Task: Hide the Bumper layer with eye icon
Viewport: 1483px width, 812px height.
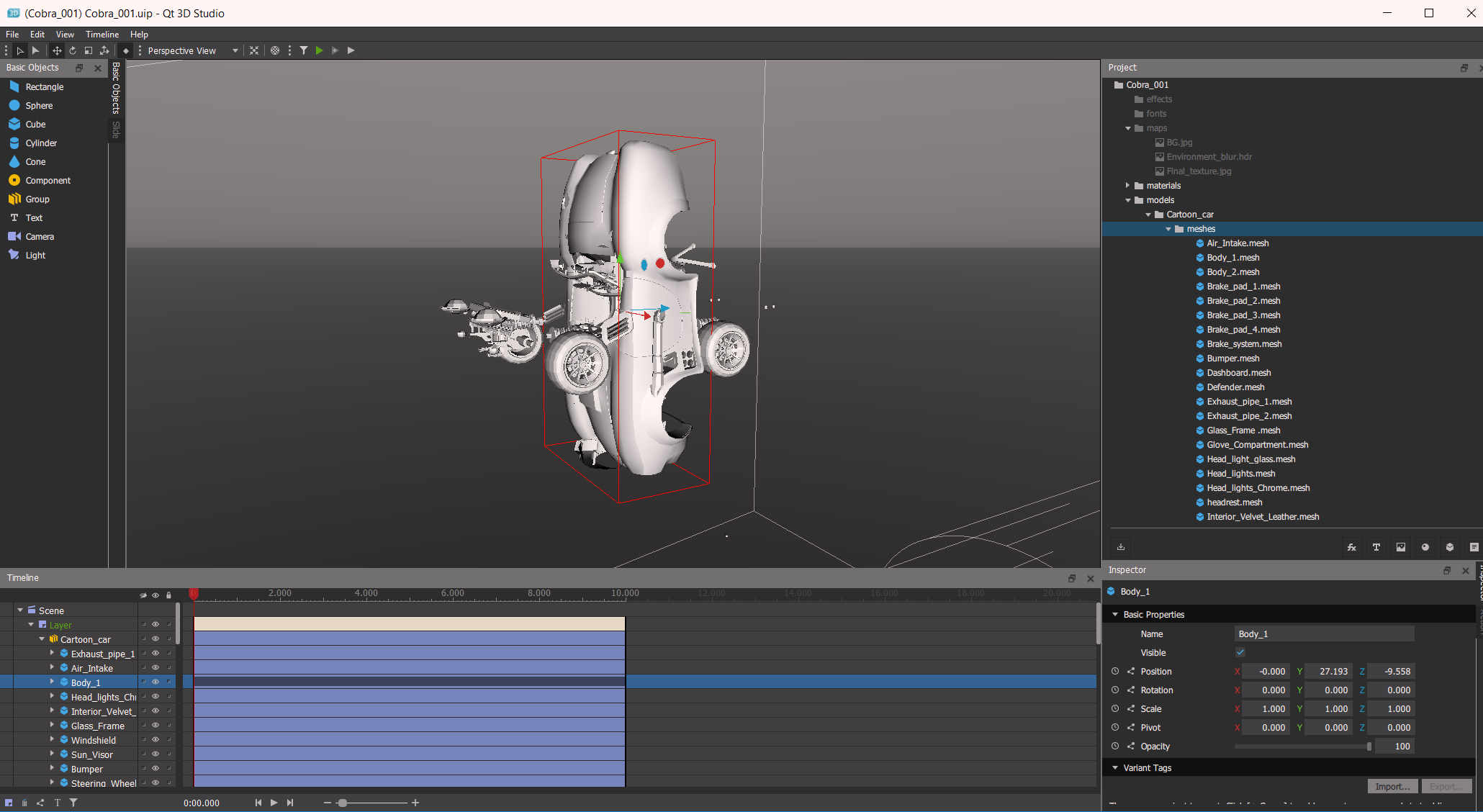Action: pos(155,769)
